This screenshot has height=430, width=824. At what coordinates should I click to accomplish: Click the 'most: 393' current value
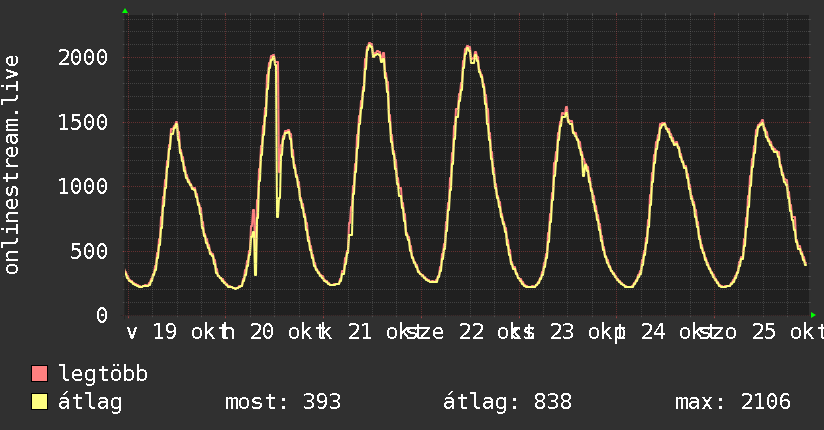(x=283, y=402)
